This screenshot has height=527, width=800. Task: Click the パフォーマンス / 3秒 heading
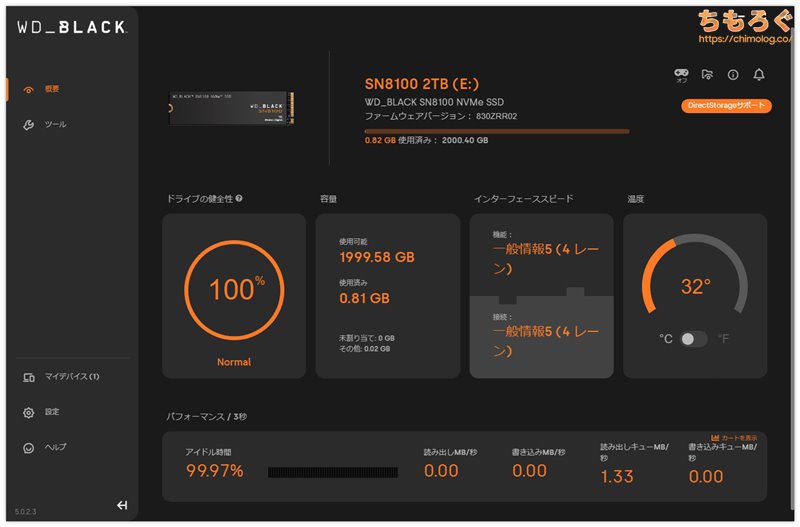[x=207, y=417]
